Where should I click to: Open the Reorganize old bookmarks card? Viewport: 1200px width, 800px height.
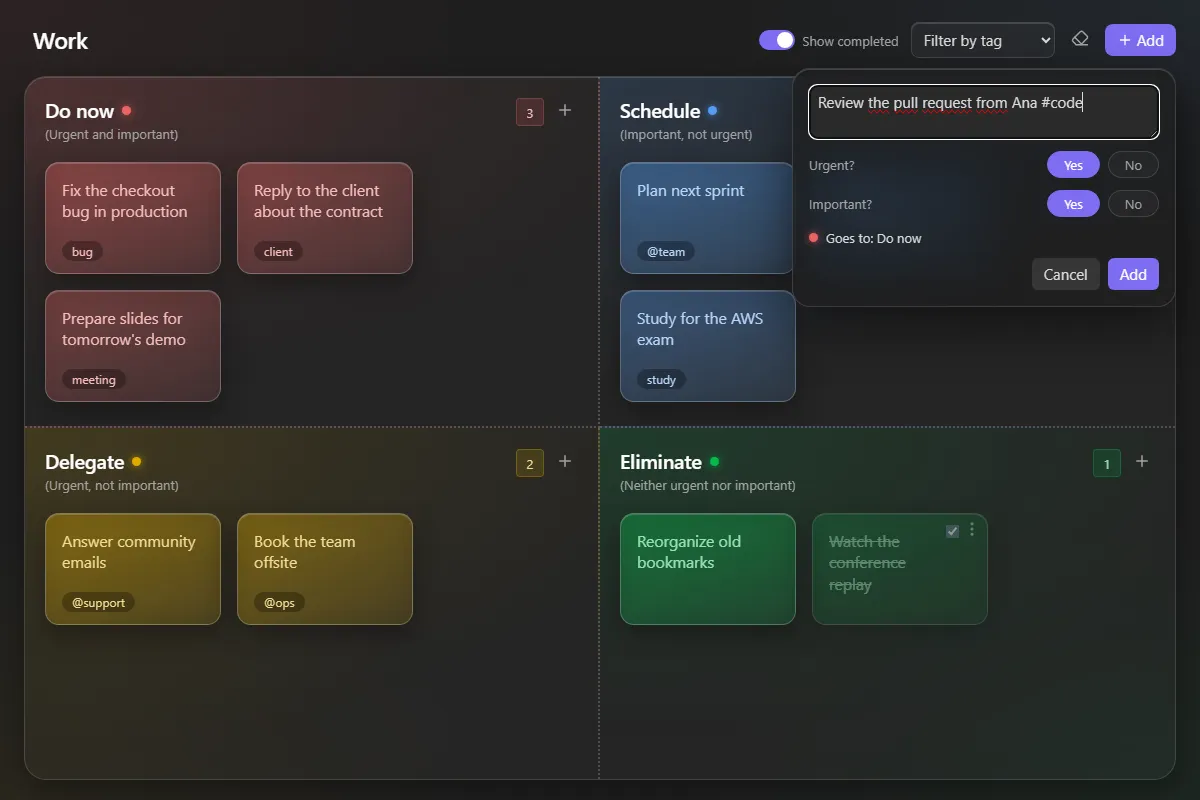pos(708,569)
